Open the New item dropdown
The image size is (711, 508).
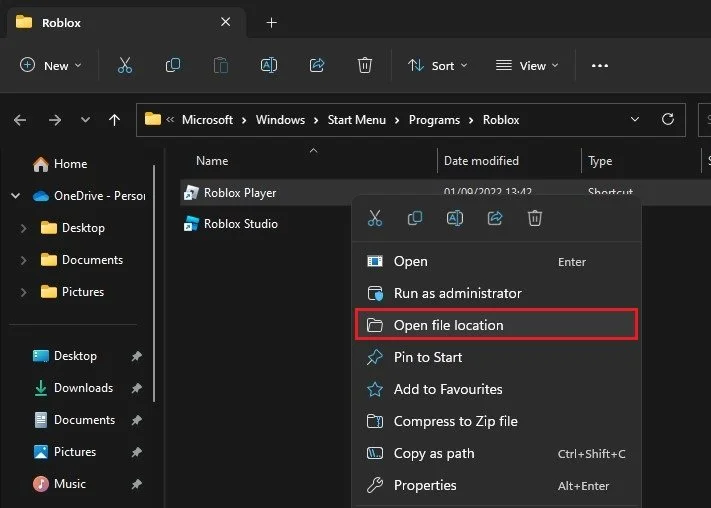pyautogui.click(x=51, y=66)
